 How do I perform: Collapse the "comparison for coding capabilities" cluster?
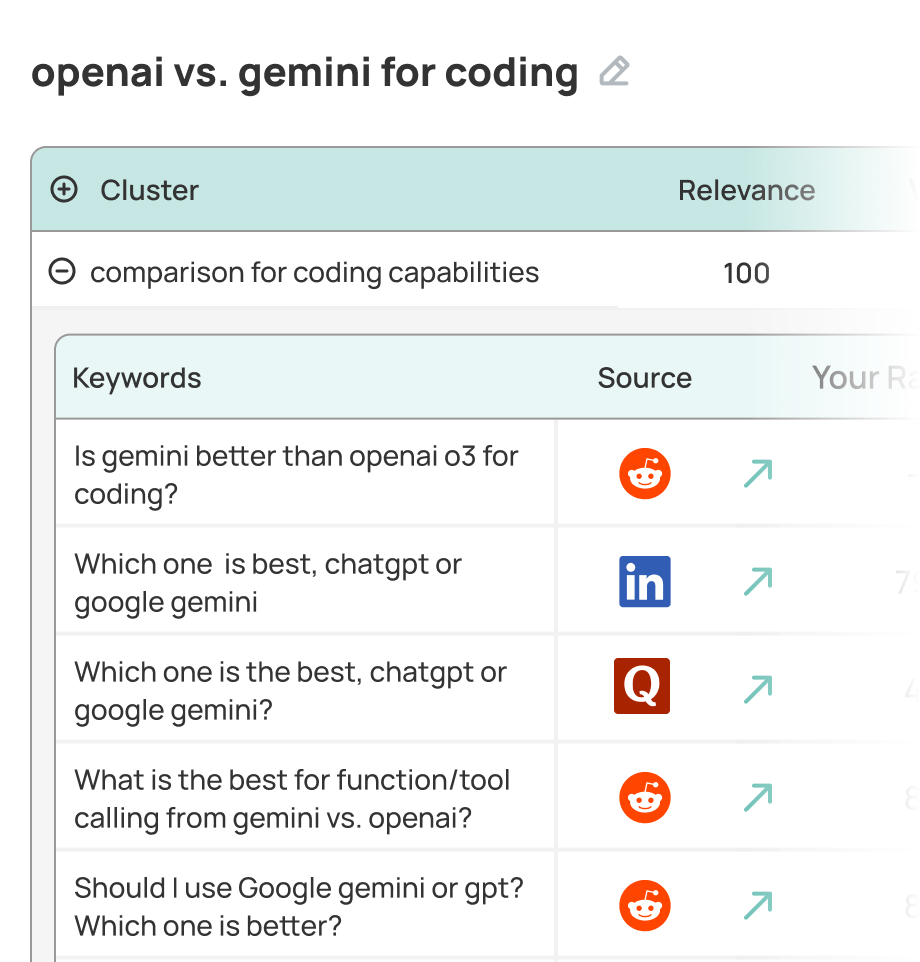[x=62, y=272]
